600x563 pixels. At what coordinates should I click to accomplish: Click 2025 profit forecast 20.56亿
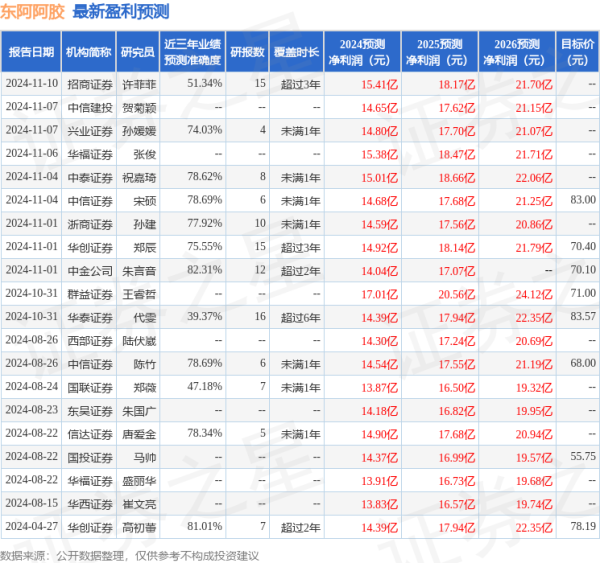point(457,295)
